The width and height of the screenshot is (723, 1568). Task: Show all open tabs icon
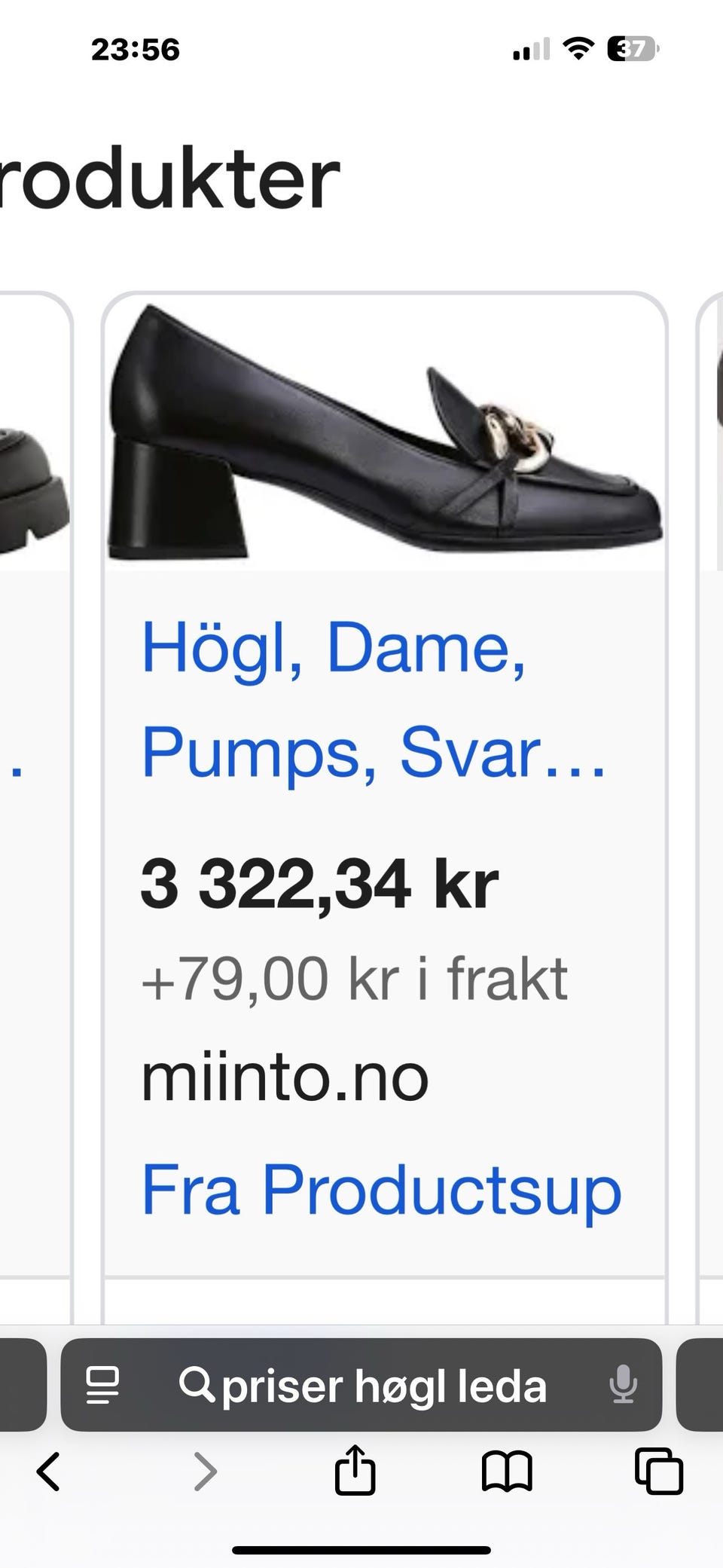coord(659,1471)
